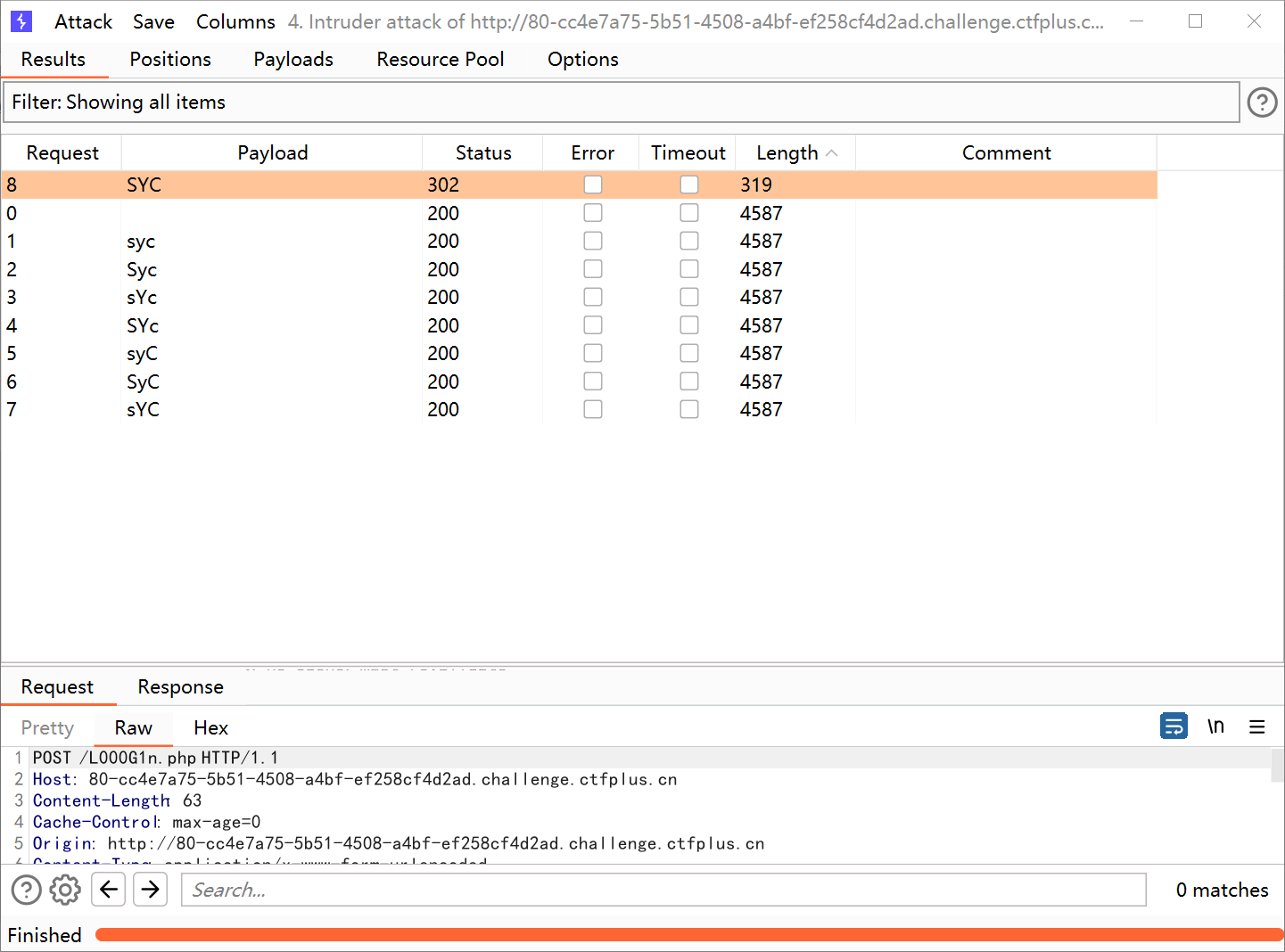Tick the Error checkbox for SYC row

(x=593, y=185)
